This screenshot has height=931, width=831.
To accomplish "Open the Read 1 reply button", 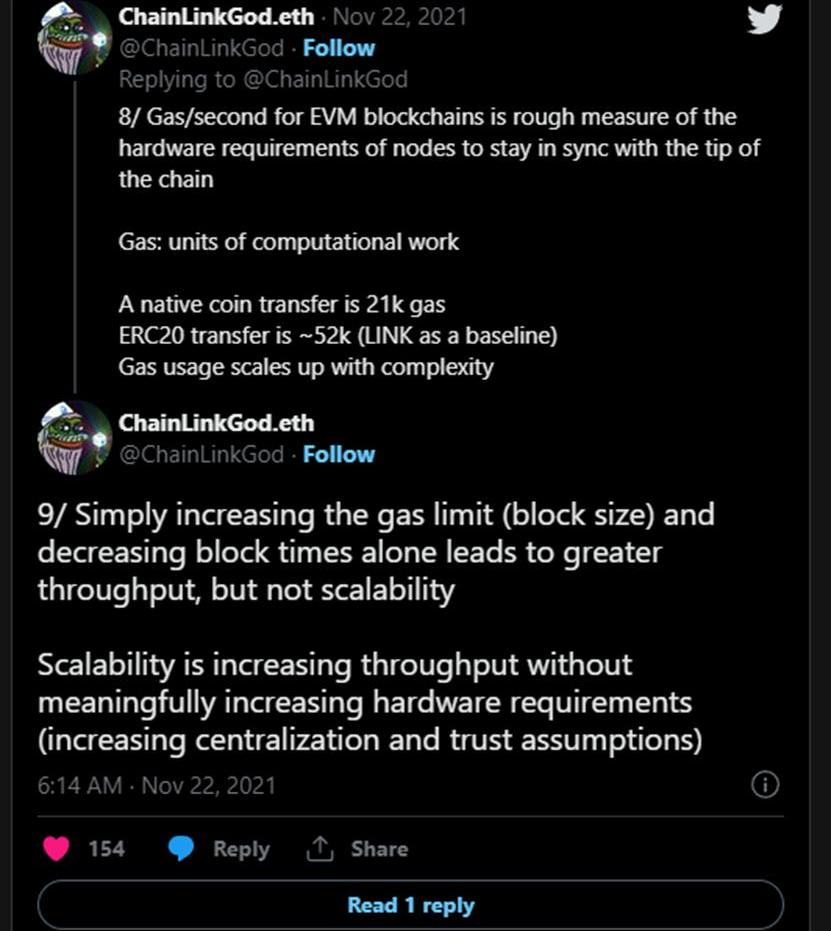I will [x=410, y=906].
